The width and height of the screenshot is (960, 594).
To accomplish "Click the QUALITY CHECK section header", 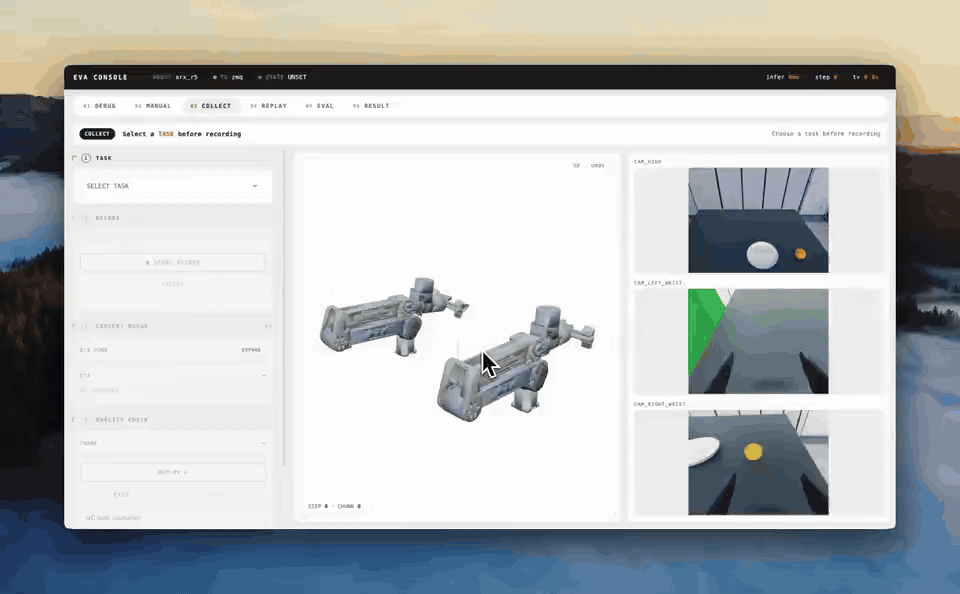I will 122,419.
